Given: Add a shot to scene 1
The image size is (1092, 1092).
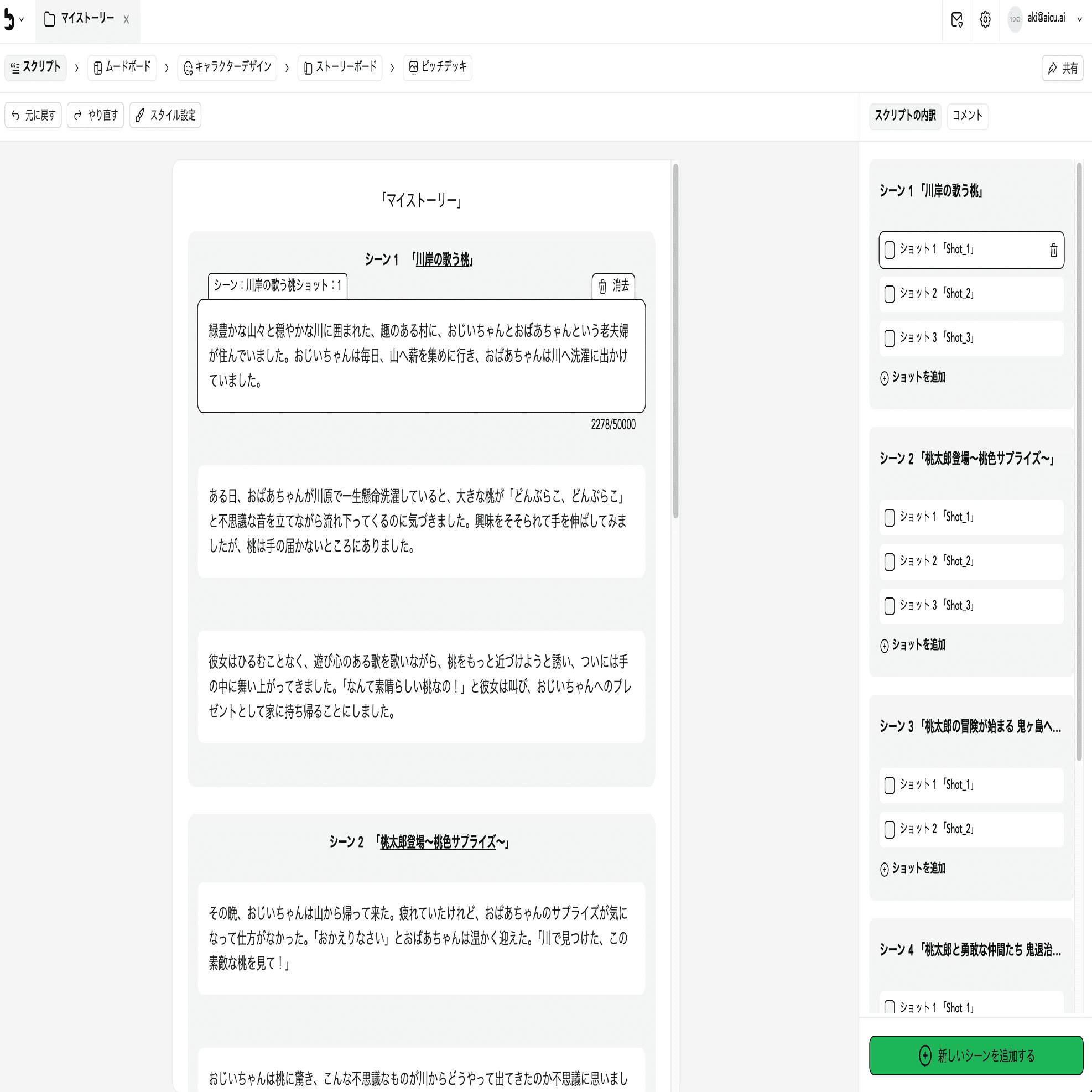Looking at the screenshot, I should tap(912, 378).
